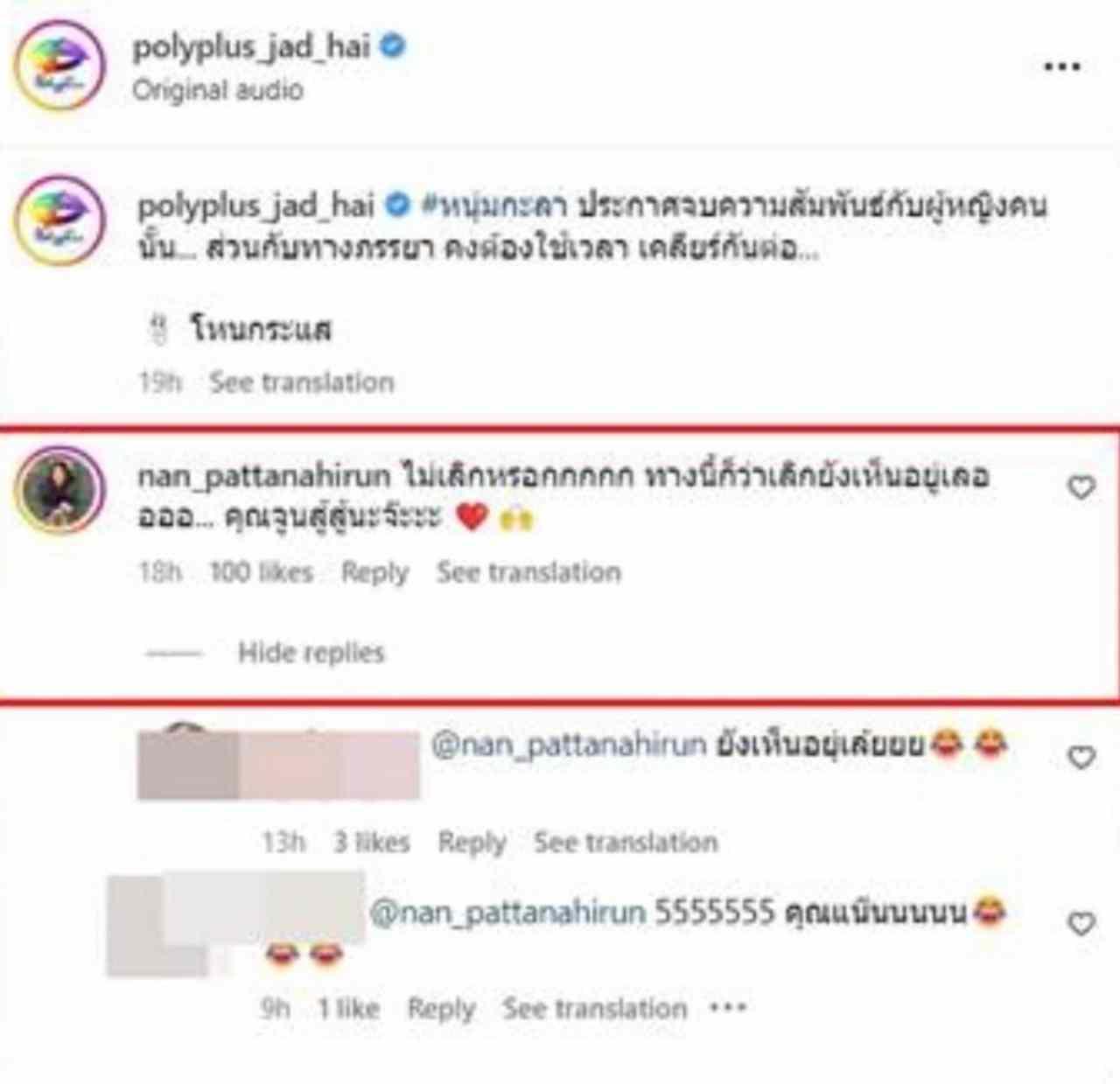The image size is (1120, 1084).
Task: Click the verified badge in header
Action: (x=393, y=45)
